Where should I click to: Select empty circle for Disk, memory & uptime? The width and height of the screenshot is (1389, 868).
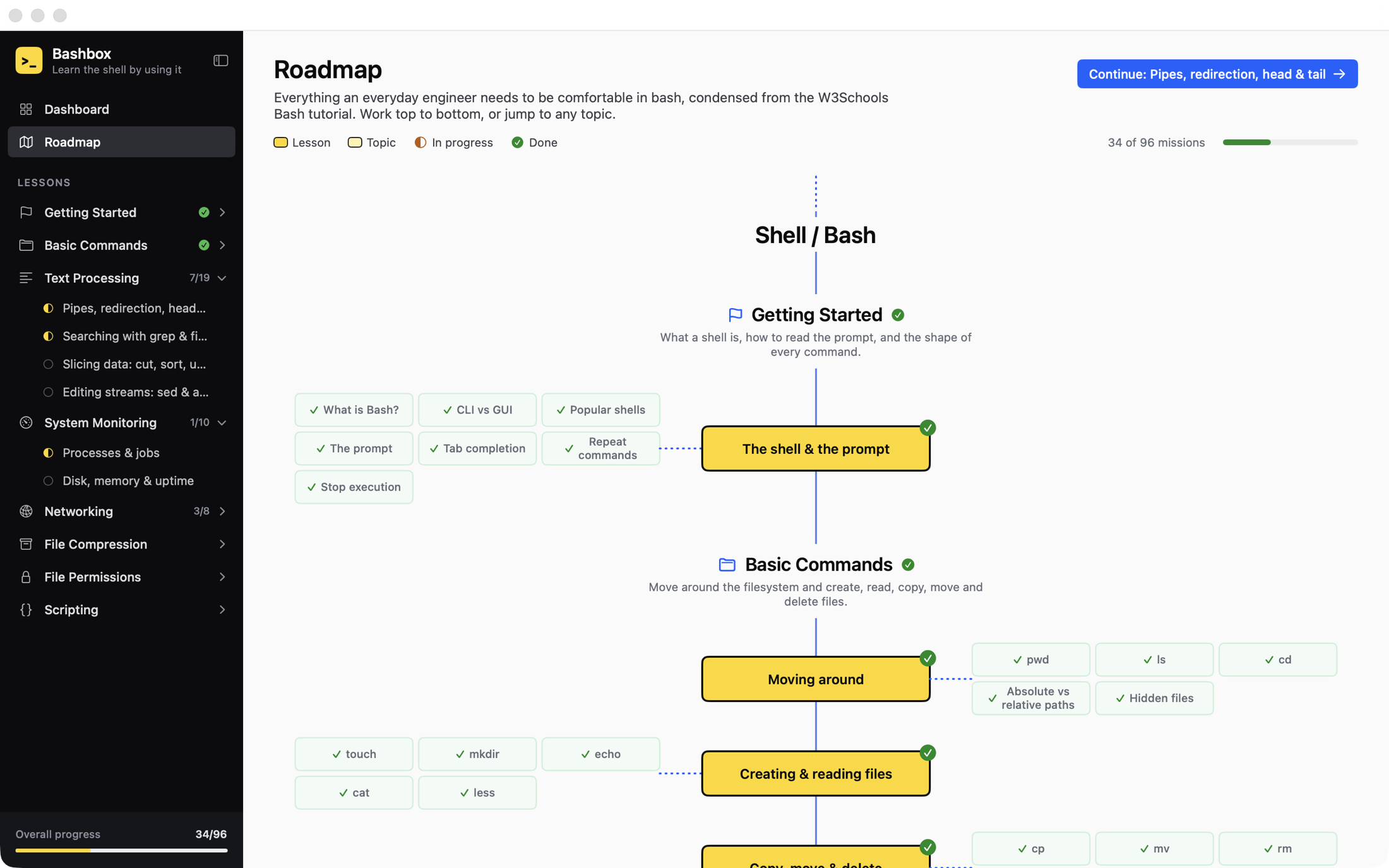pos(48,481)
